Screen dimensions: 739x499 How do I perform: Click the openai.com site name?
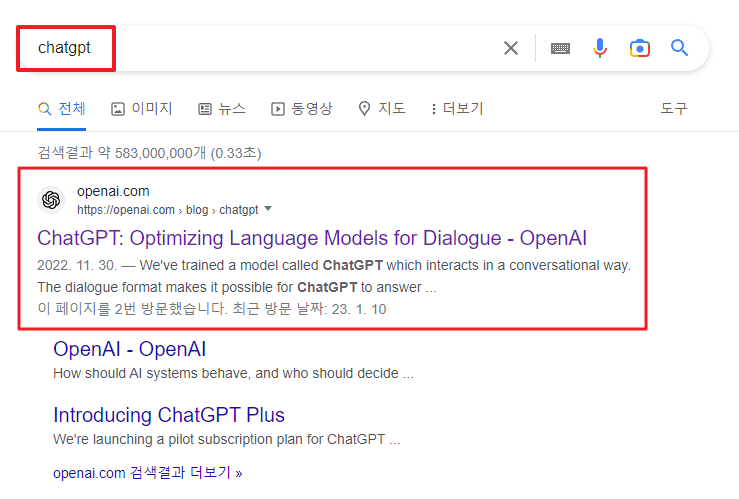[x=113, y=191]
